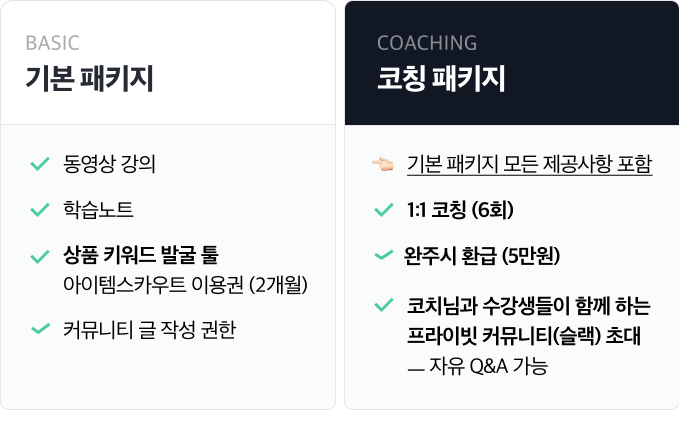
Task: Click the 학습노트 feature text
Action: pyautogui.click(x=98, y=210)
